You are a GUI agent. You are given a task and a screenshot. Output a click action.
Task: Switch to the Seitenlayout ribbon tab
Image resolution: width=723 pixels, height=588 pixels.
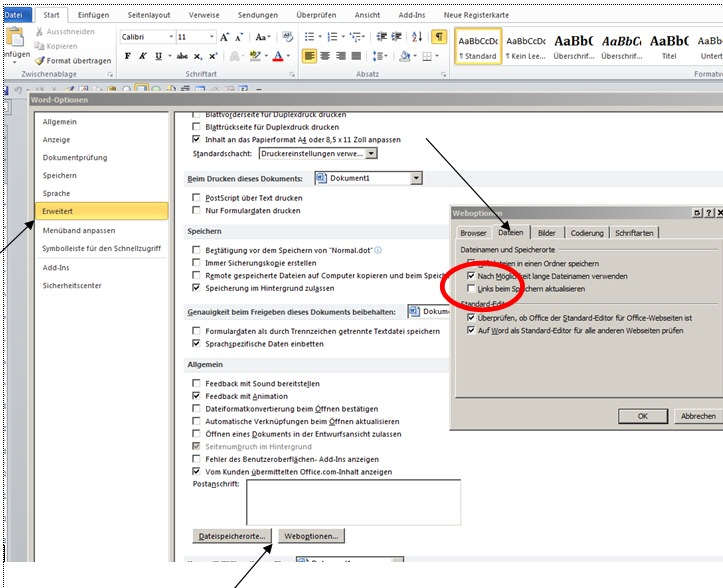[x=149, y=15]
